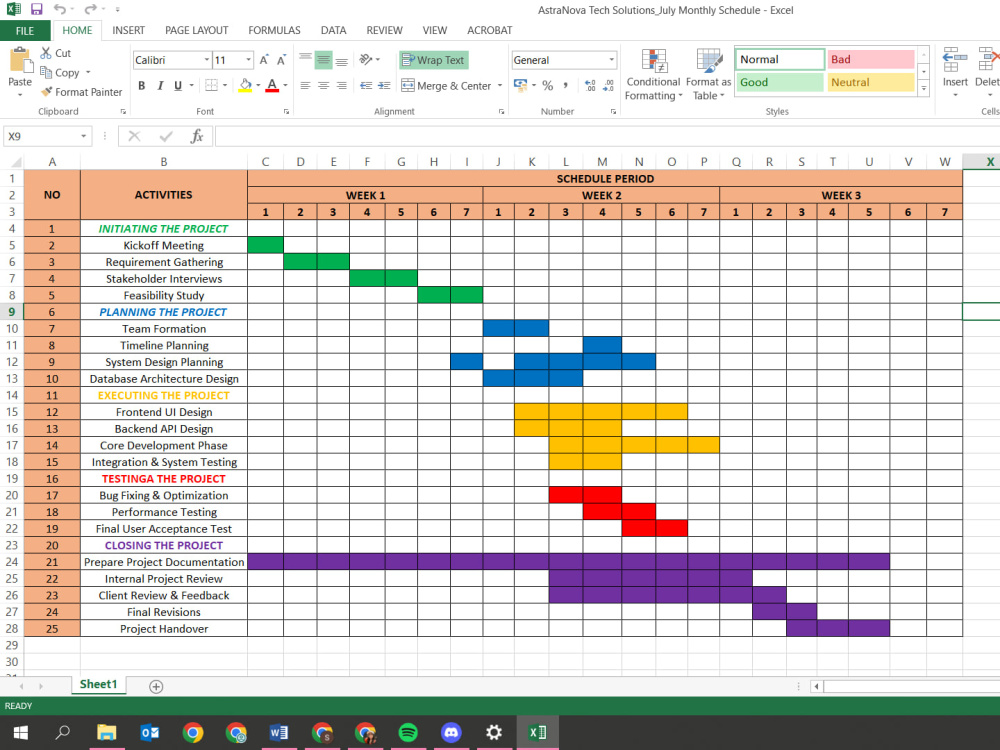Click the Insert cells icon
This screenshot has height=750, width=1000.
pos(955,59)
